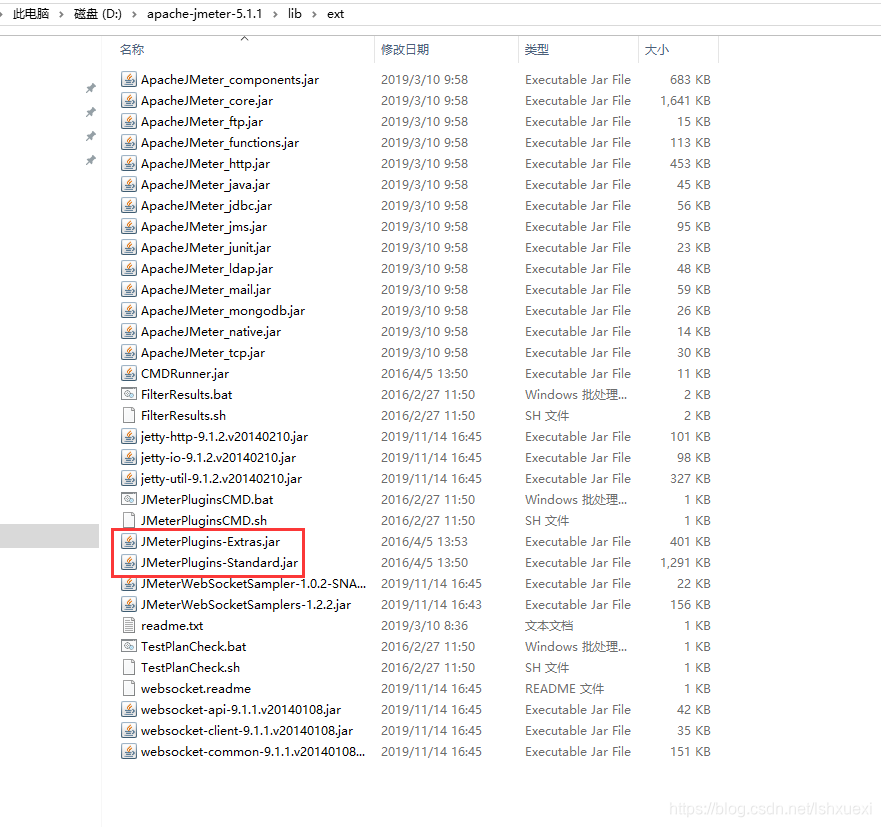881x827 pixels.
Task: Click the first pin icon in Quick Access
Action: [x=90, y=88]
